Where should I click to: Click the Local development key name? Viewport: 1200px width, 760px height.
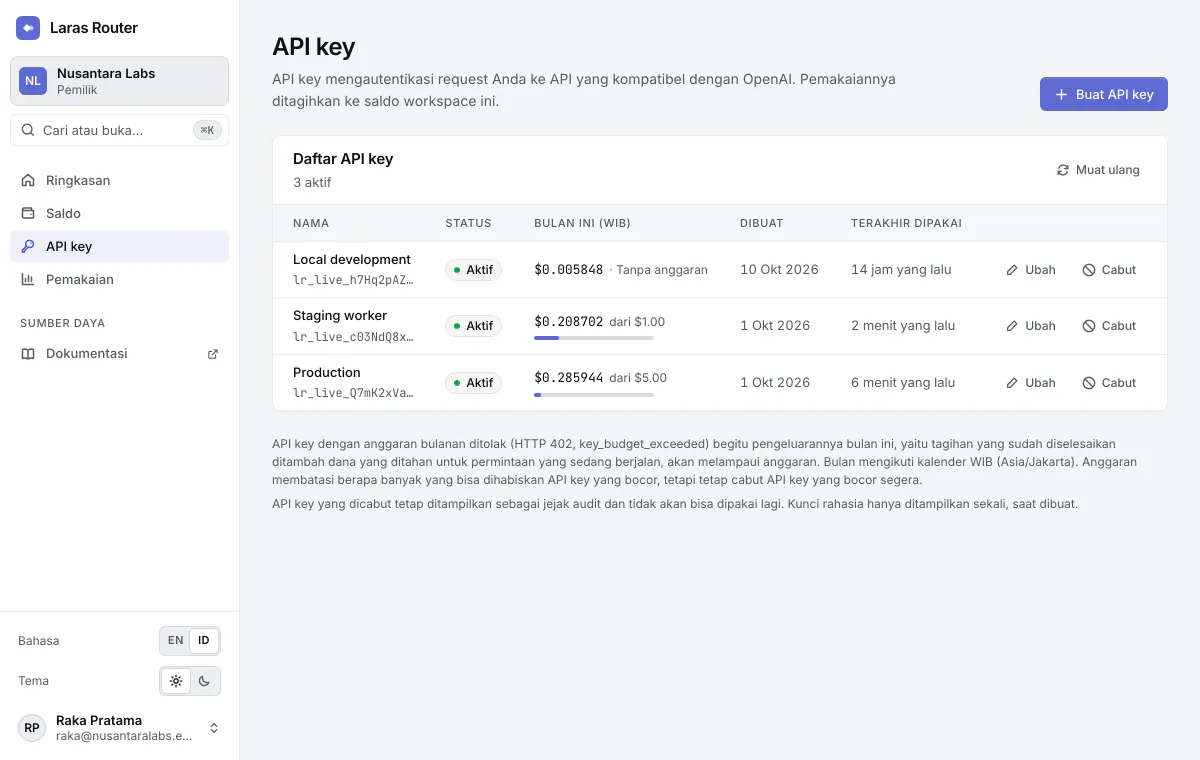click(352, 259)
